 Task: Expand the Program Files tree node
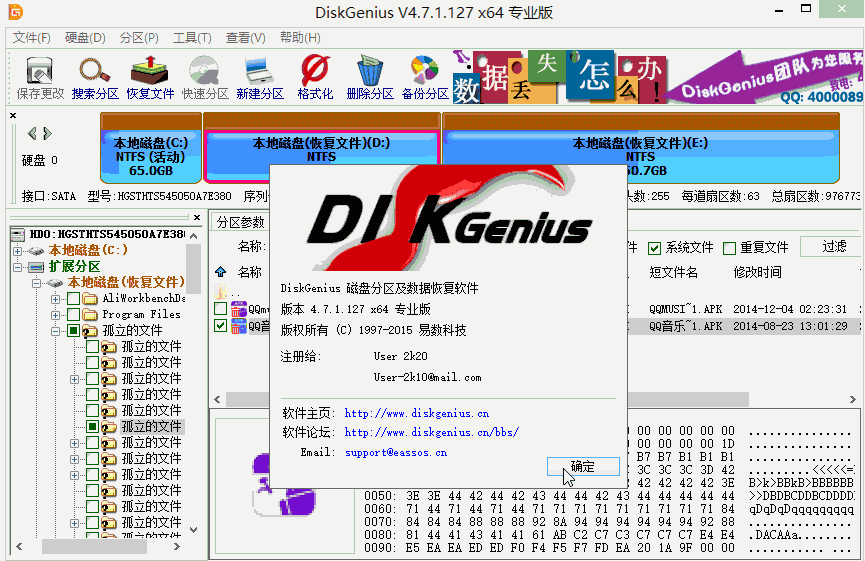pos(55,316)
